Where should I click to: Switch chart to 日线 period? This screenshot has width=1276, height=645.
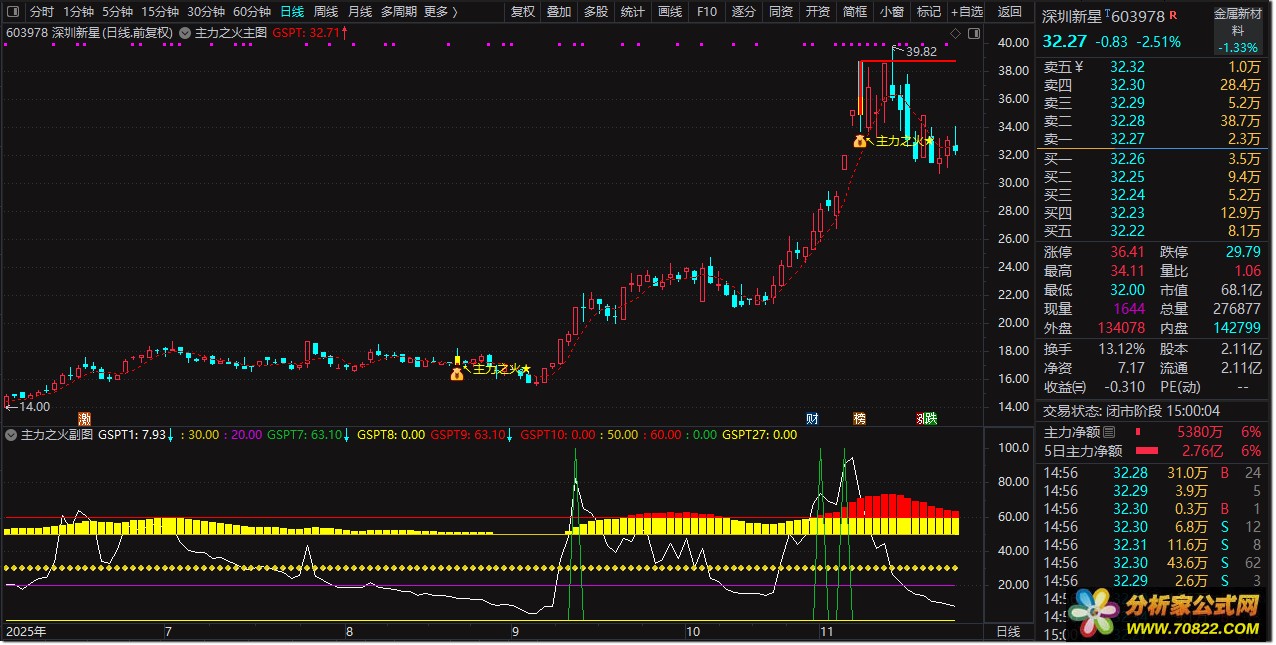pyautogui.click(x=292, y=12)
